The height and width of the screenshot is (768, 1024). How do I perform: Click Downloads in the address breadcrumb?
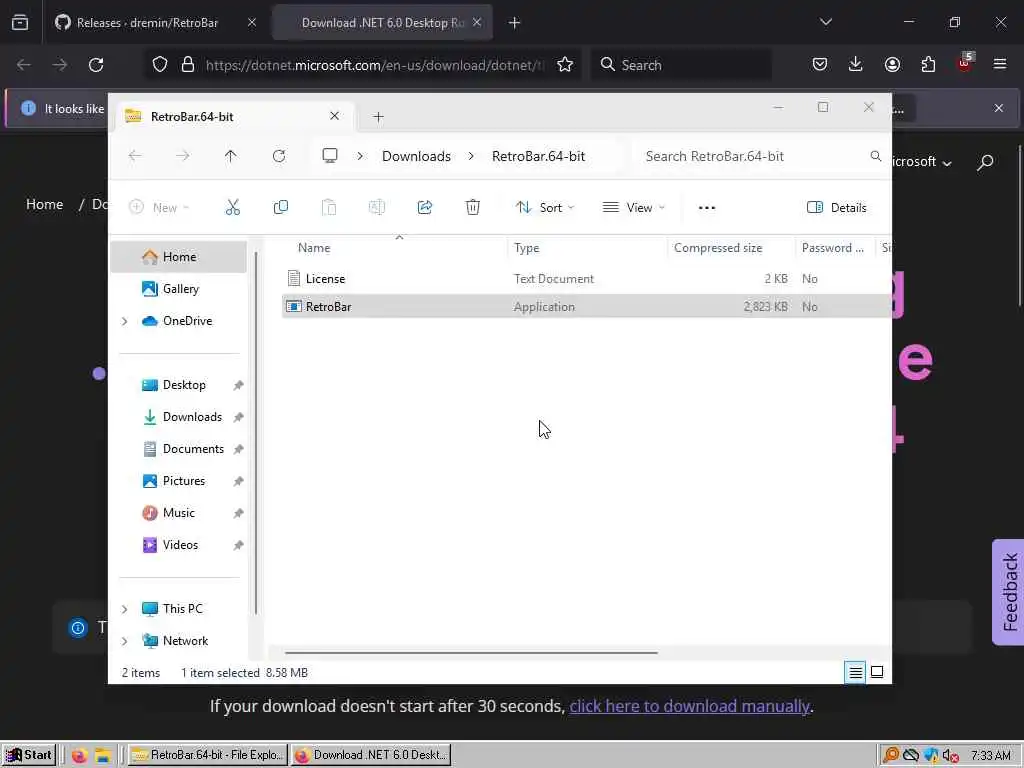click(x=416, y=156)
